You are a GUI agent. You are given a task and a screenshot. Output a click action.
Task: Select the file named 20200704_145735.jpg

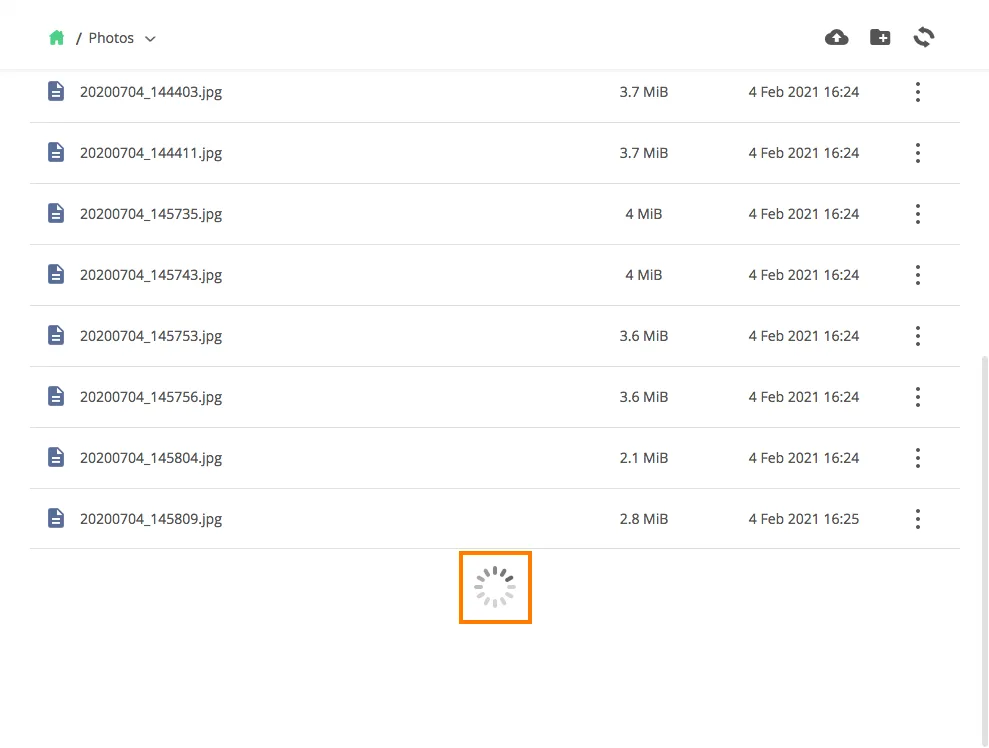click(x=151, y=214)
